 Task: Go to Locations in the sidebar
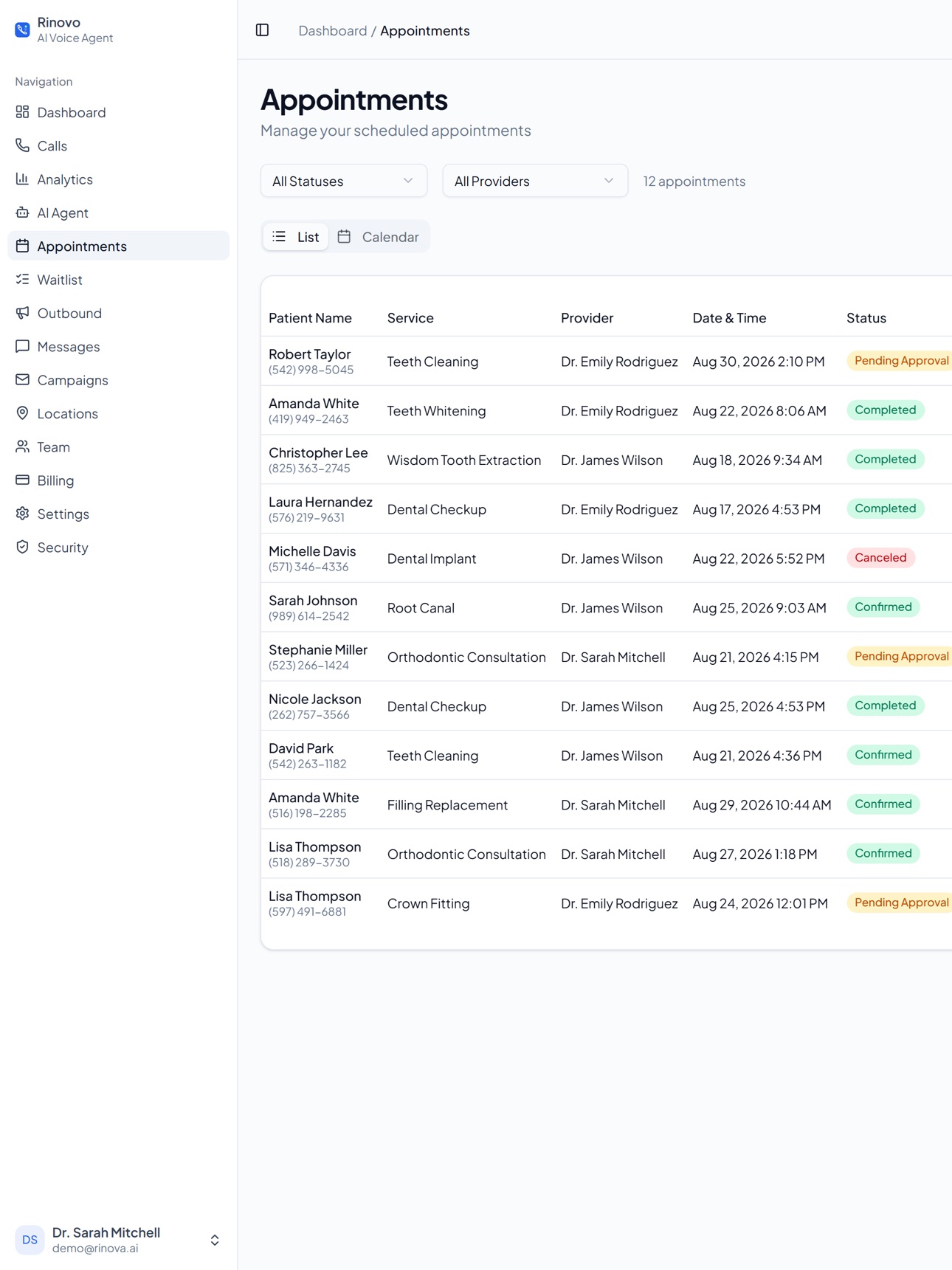(x=118, y=413)
